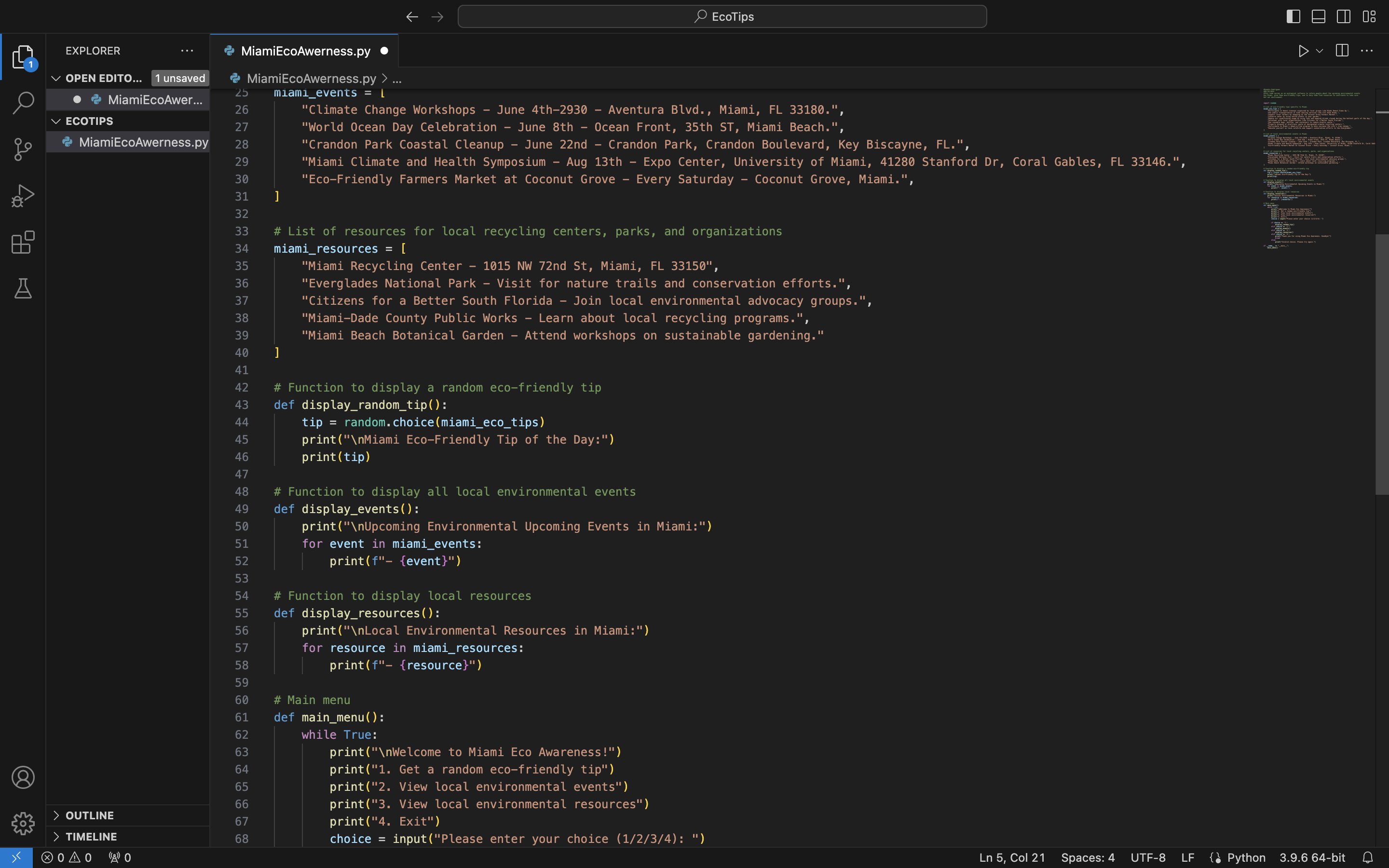
Task: Open the Run and Debug view
Action: pos(23,196)
